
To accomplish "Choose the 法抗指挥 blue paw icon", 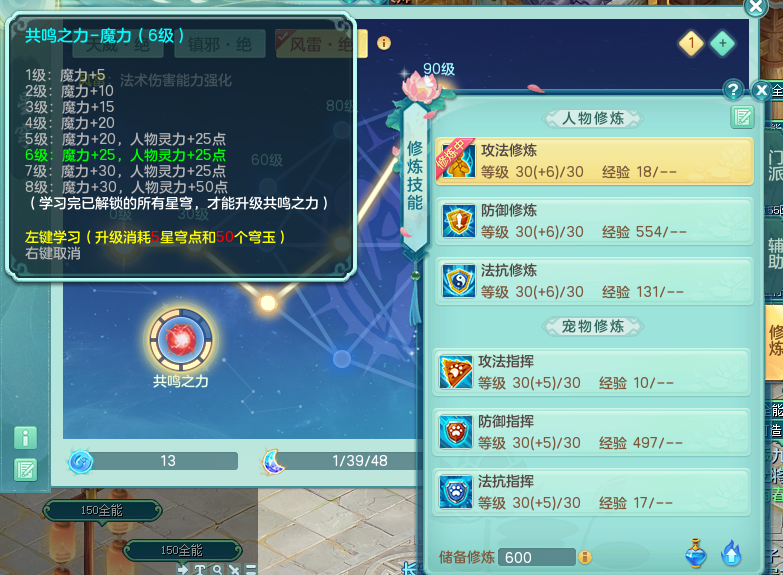I will coord(456,492).
